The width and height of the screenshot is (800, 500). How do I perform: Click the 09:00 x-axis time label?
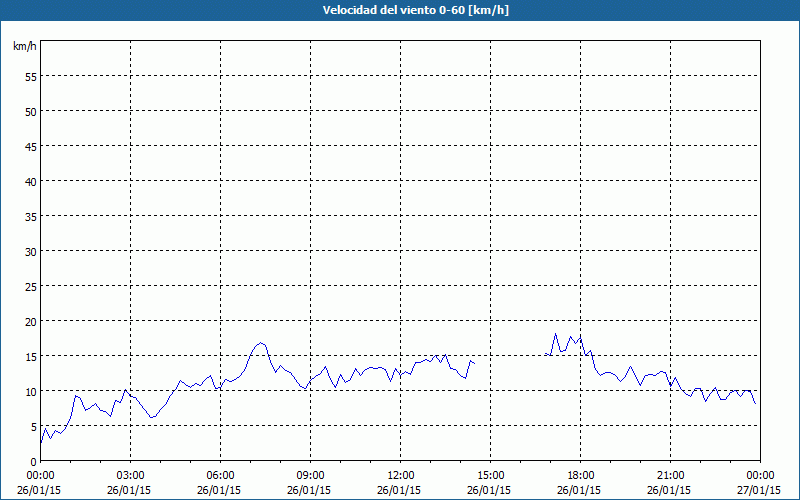(310, 474)
